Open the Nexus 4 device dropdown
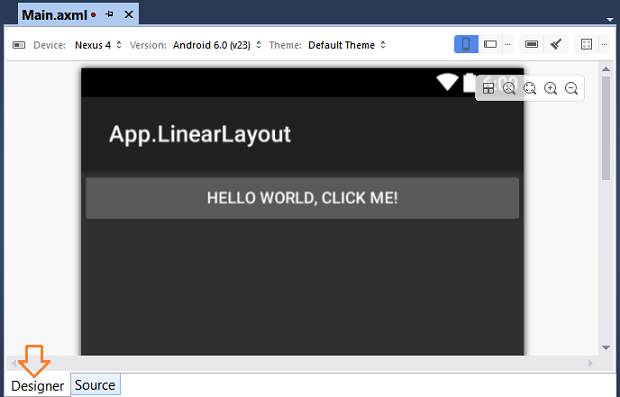Viewport: 620px width, 397px height. click(98, 45)
